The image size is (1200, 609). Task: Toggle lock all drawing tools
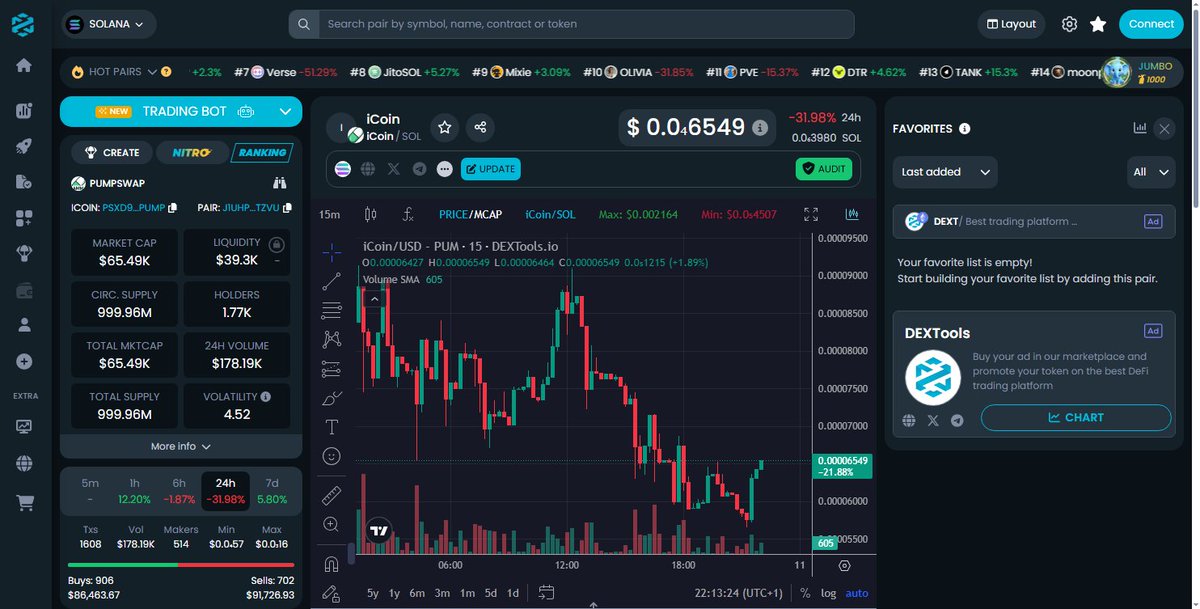pos(332,593)
